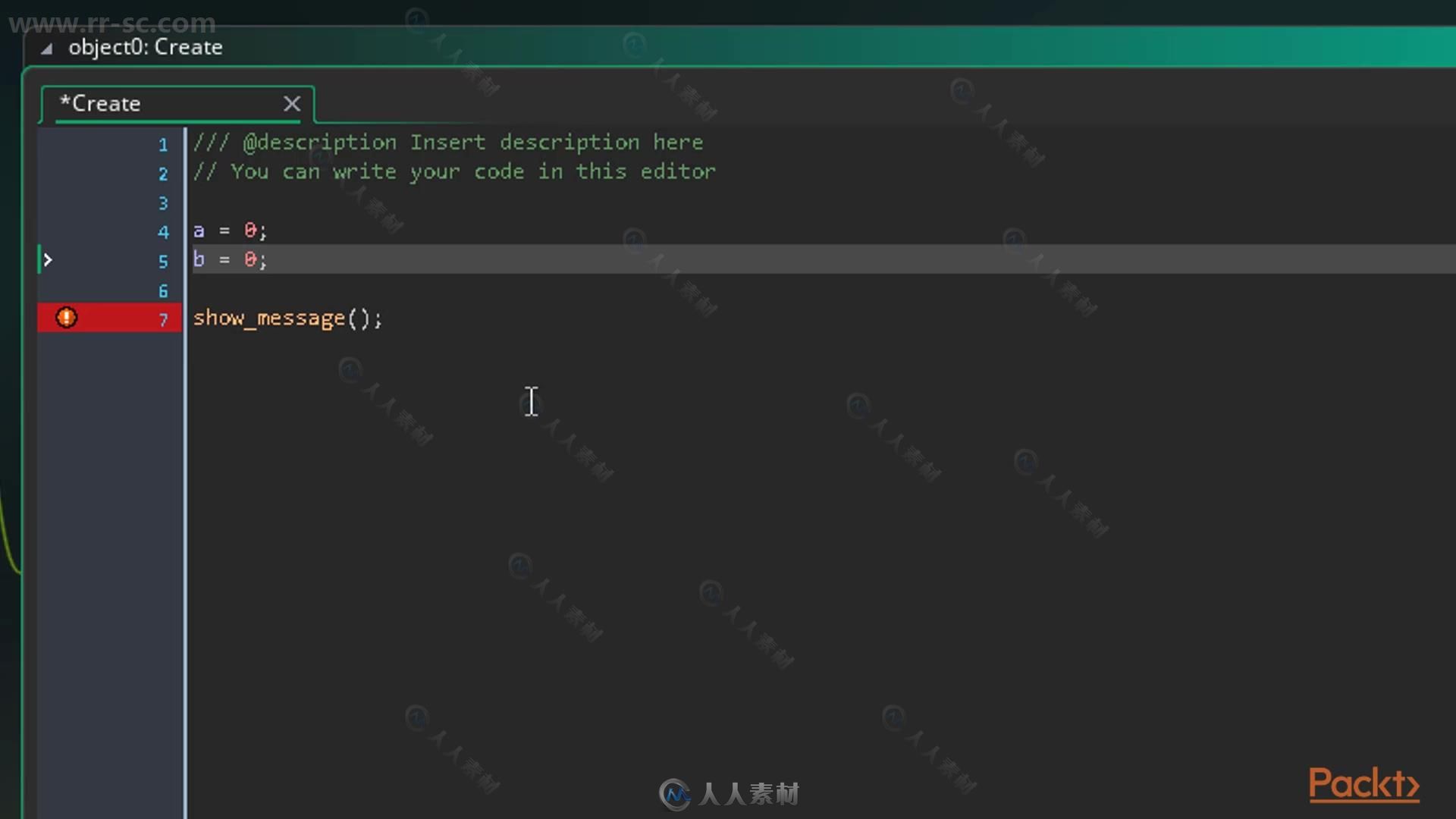Click the show_message(); function call
1456x819 pixels.
tap(287, 318)
